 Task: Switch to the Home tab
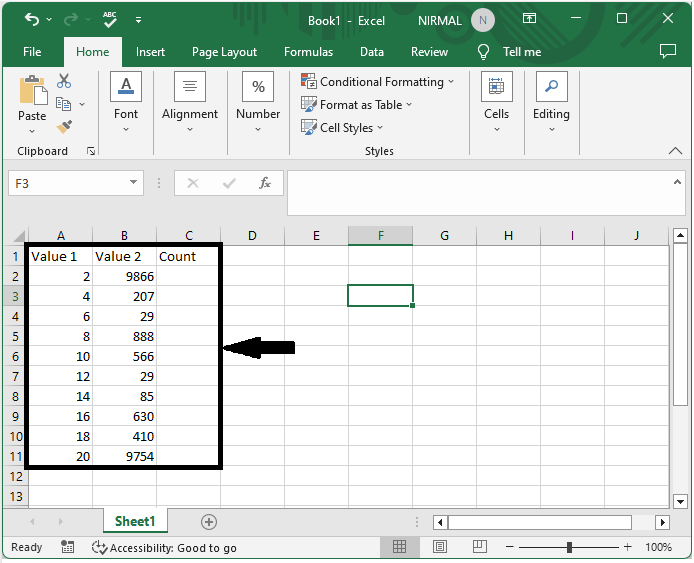pos(93,52)
